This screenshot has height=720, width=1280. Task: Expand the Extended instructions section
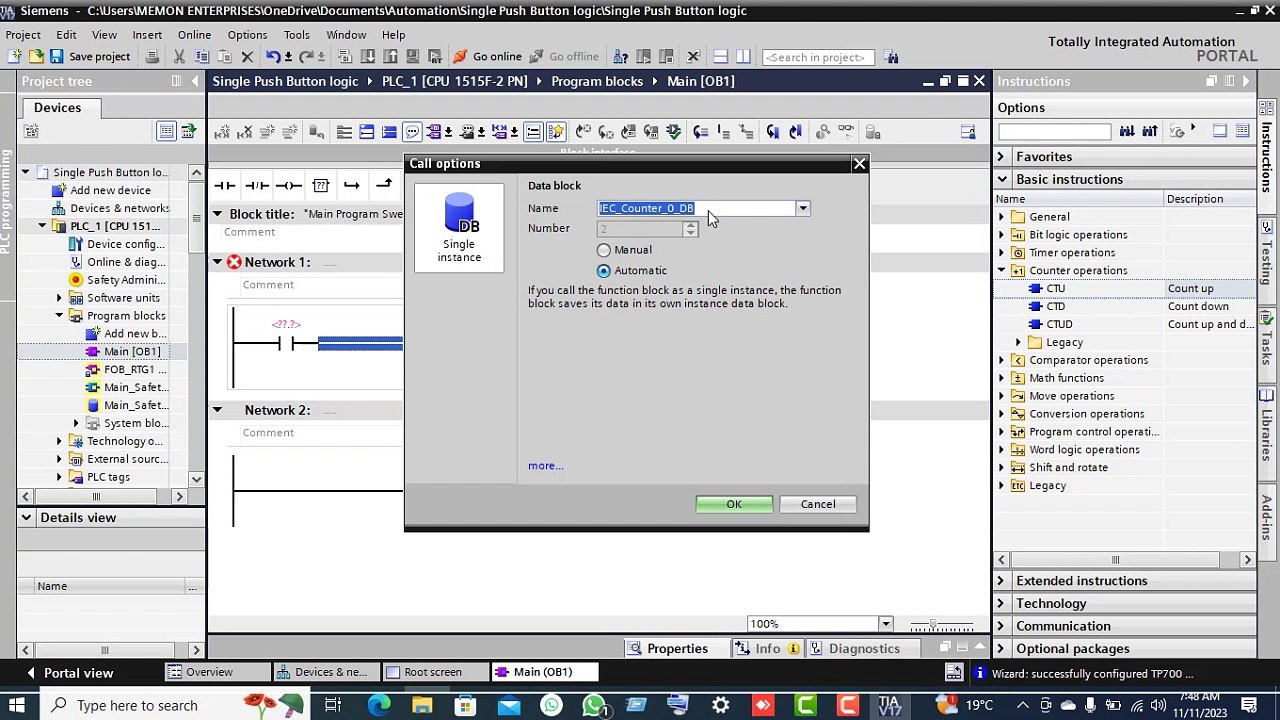[x=1001, y=581]
